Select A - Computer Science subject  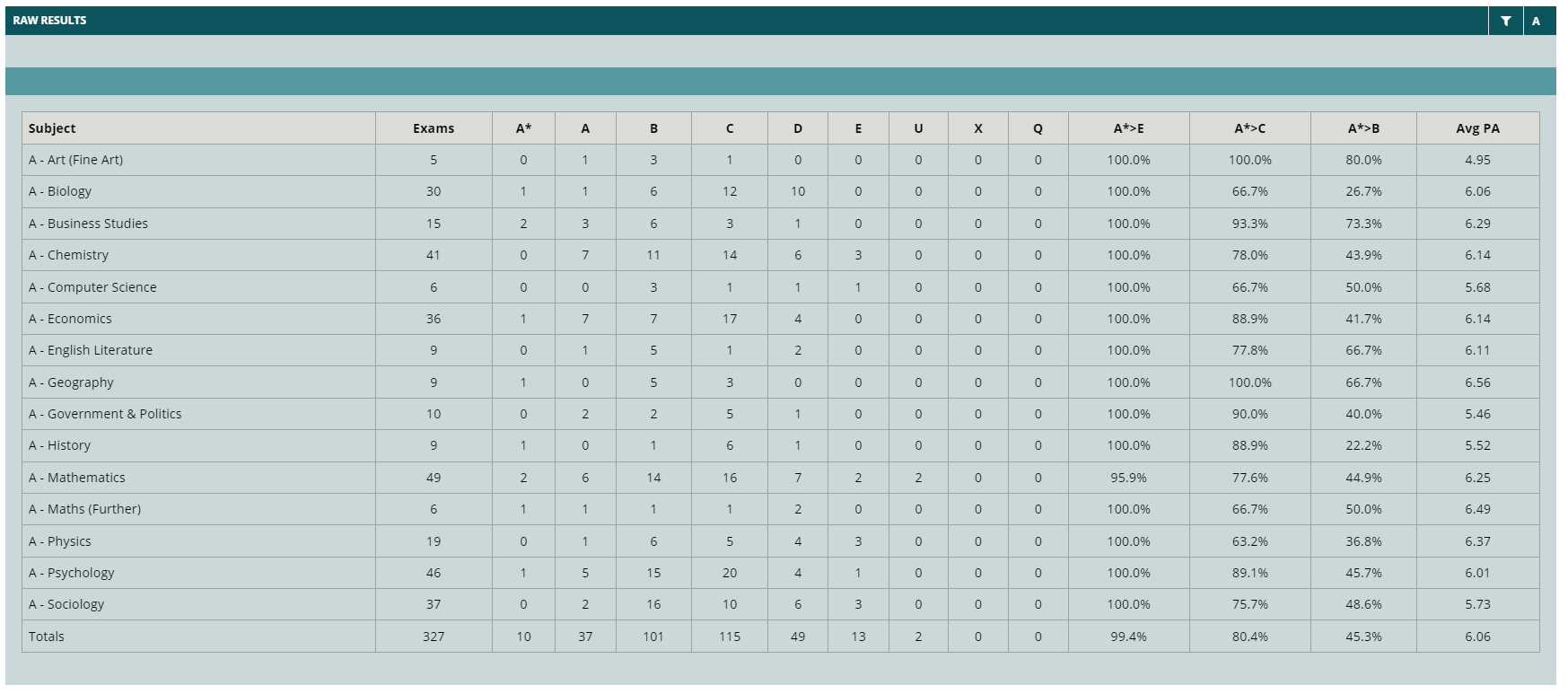click(x=92, y=287)
